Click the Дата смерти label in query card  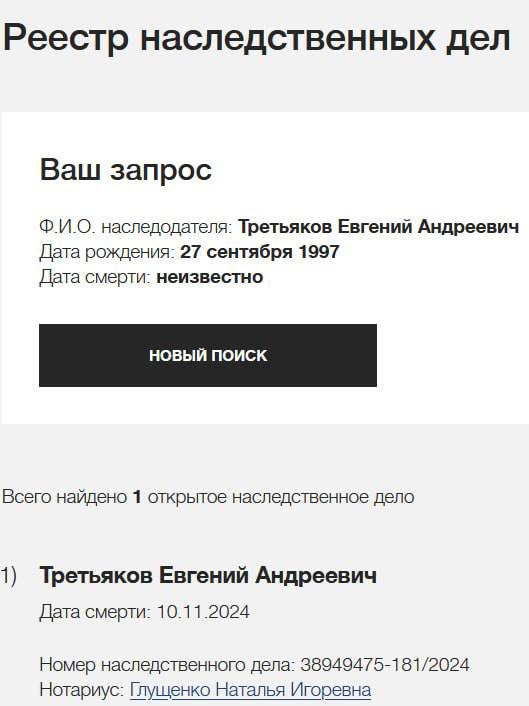click(x=95, y=277)
